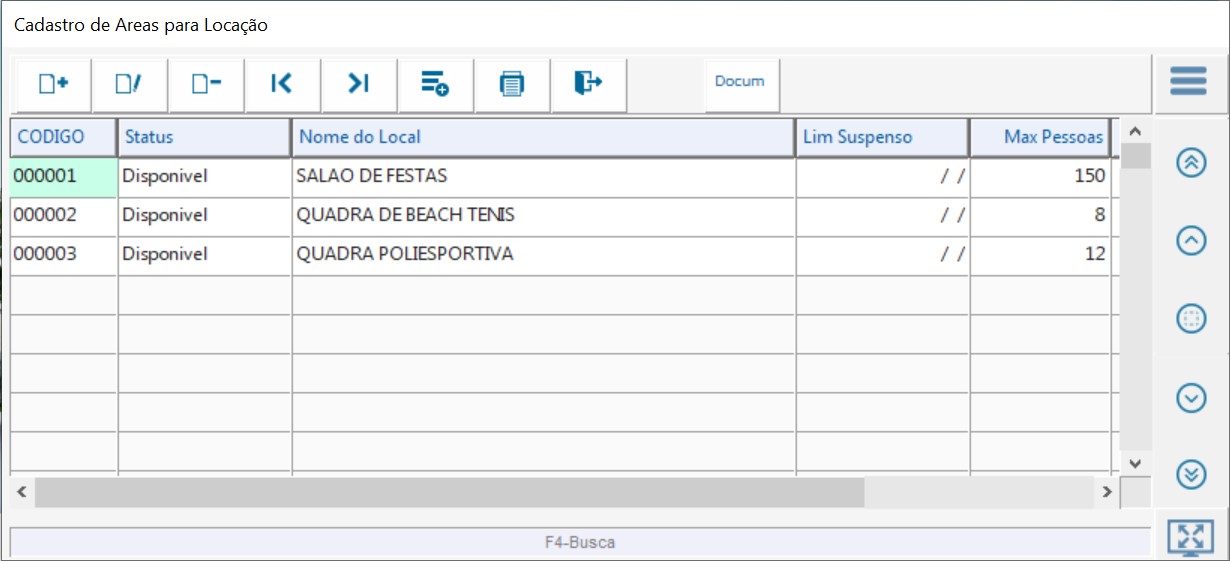The image size is (1230, 561).
Task: Click the add list item icon
Action: click(x=435, y=85)
